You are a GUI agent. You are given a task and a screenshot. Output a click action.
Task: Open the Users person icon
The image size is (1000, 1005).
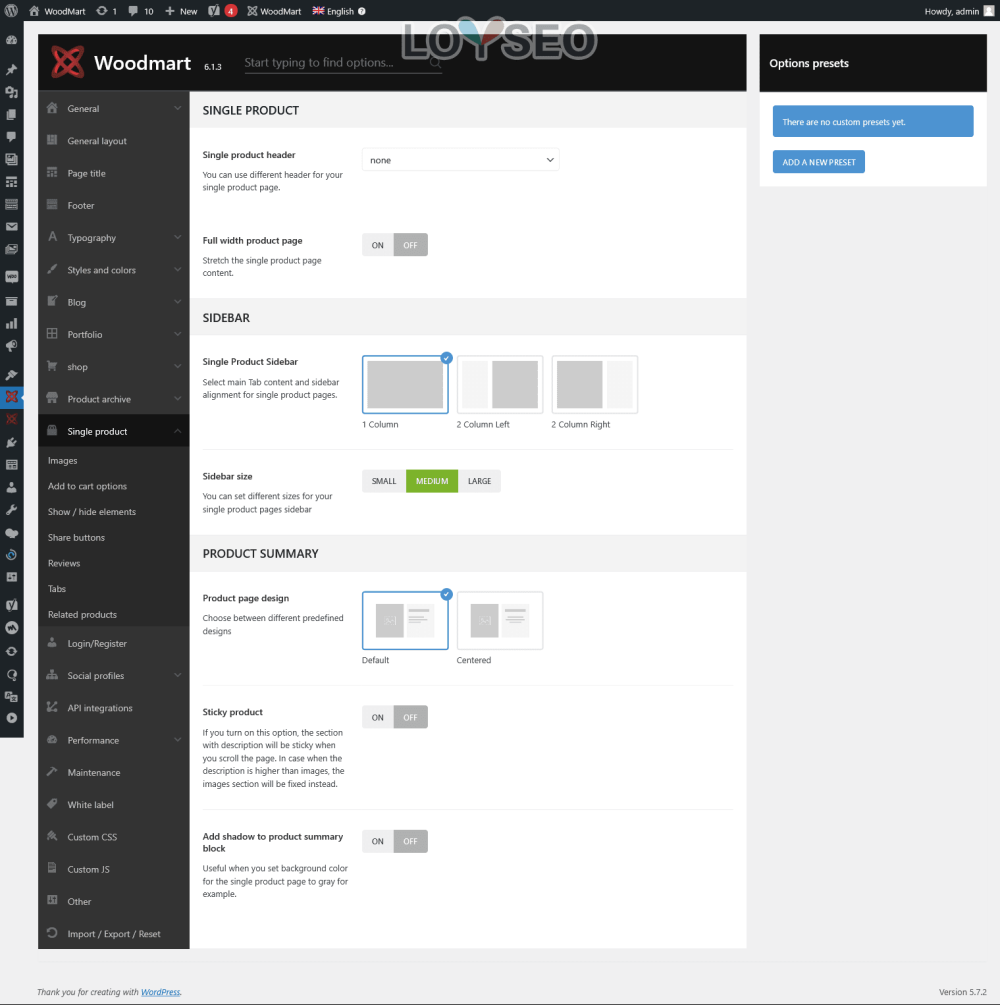[x=11, y=487]
